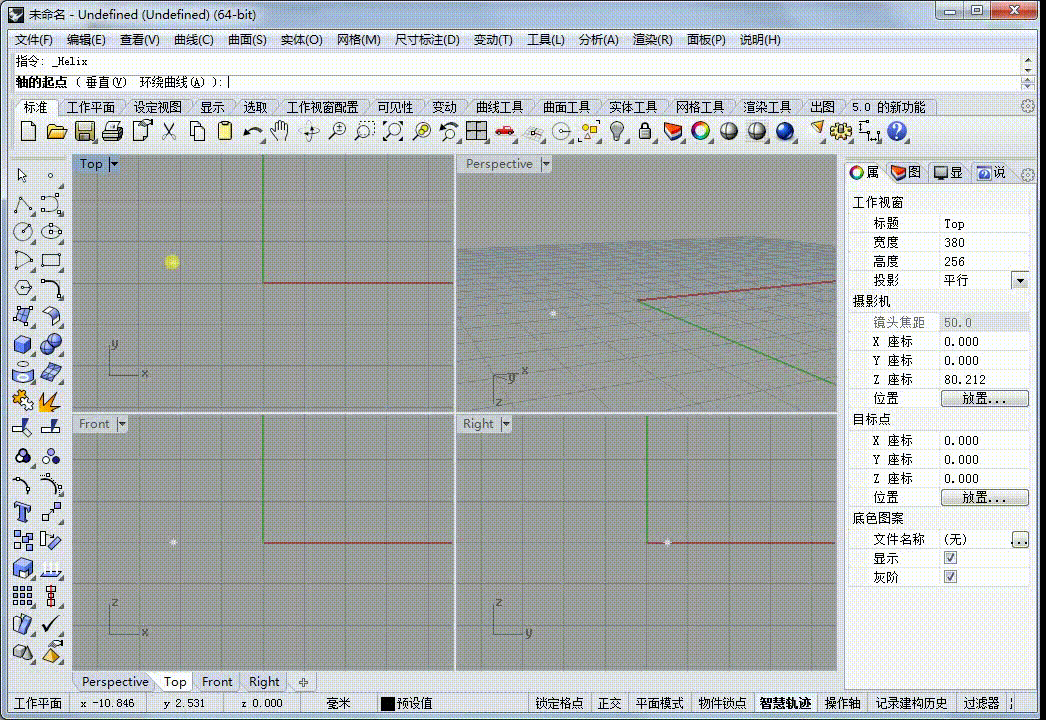Choose the Text tool in left sidebar
This screenshot has height=720, width=1046.
tap(22, 512)
